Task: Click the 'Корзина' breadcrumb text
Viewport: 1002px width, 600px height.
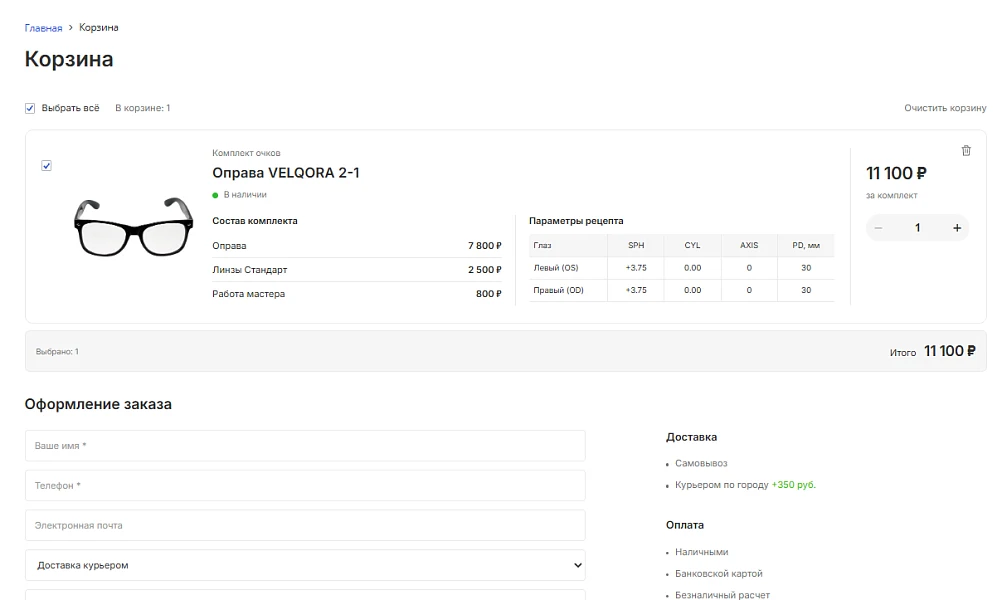Action: tap(98, 27)
